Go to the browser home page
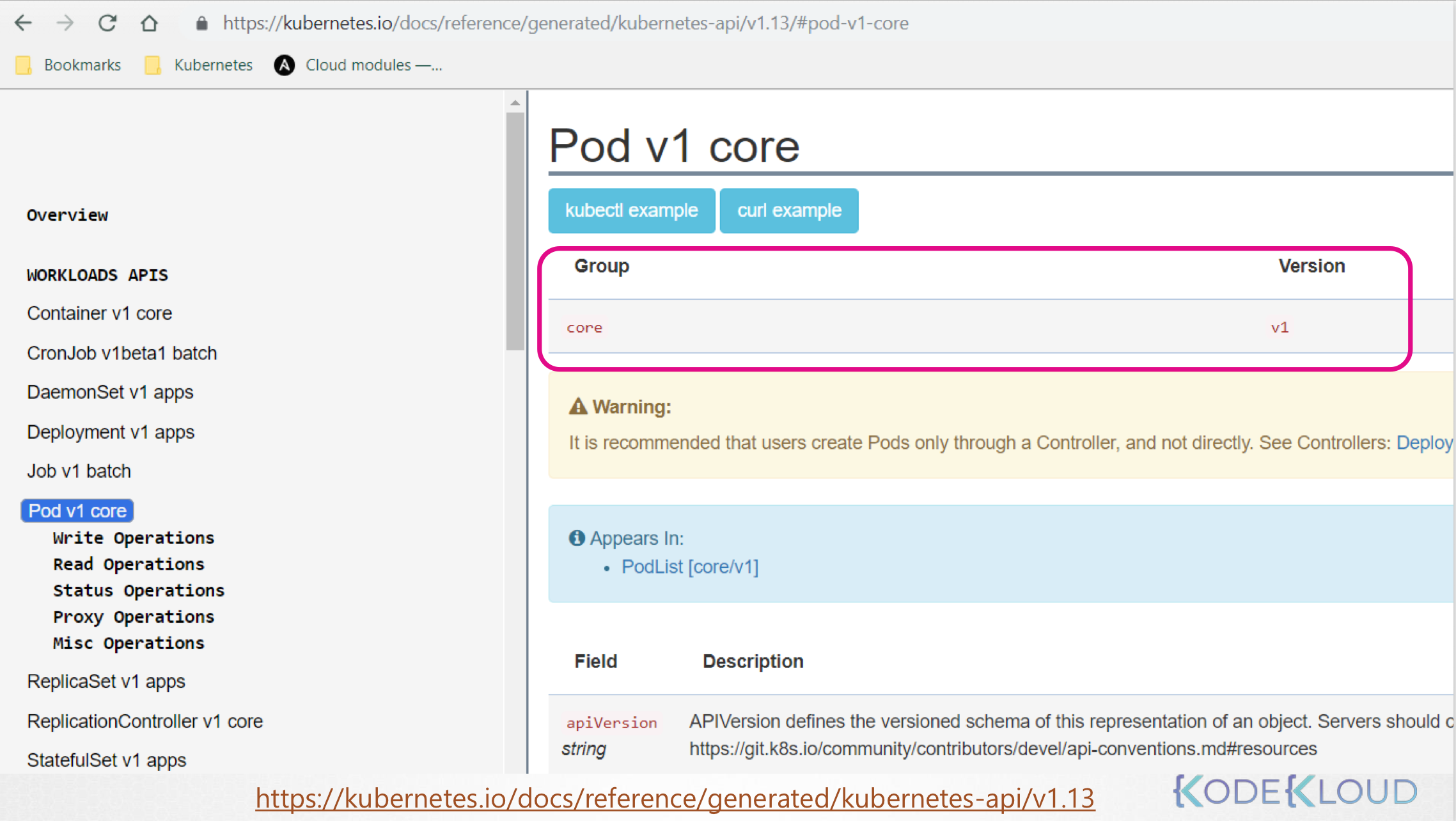This screenshot has height=821, width=1456. tap(149, 24)
